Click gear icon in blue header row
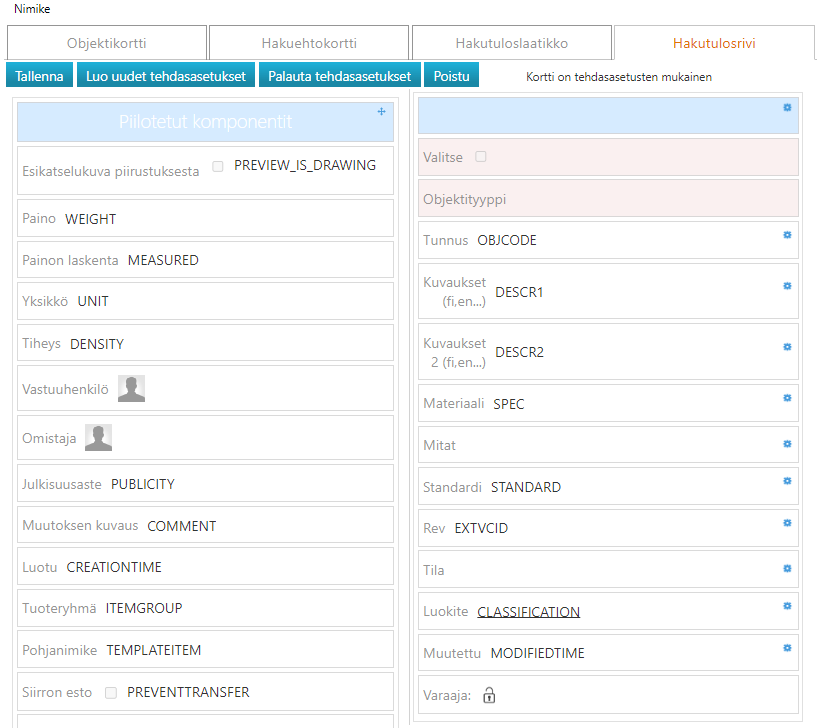The height and width of the screenshot is (728, 819). (x=787, y=107)
